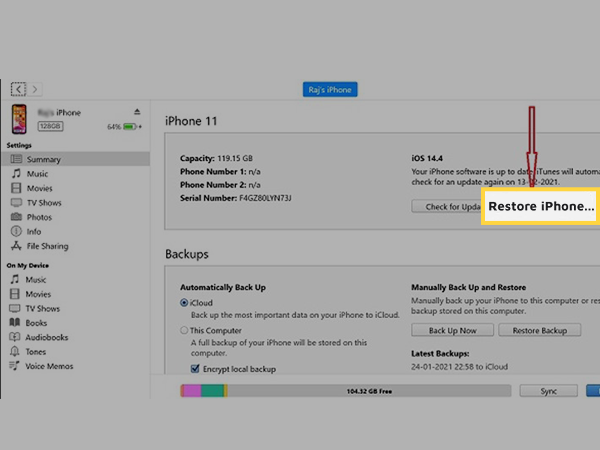Click the Restore Backup button
This screenshot has width=600, height=450.
click(540, 330)
